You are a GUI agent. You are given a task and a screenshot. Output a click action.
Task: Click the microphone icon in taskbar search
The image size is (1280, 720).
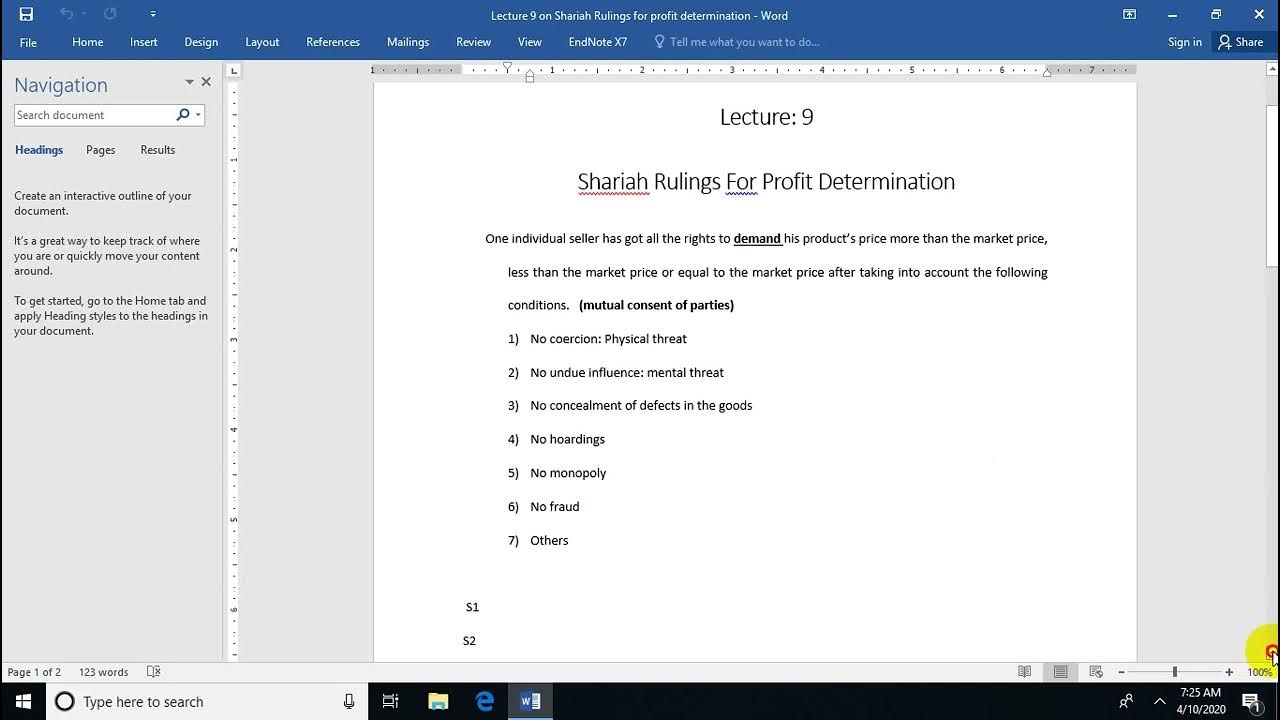tap(349, 702)
